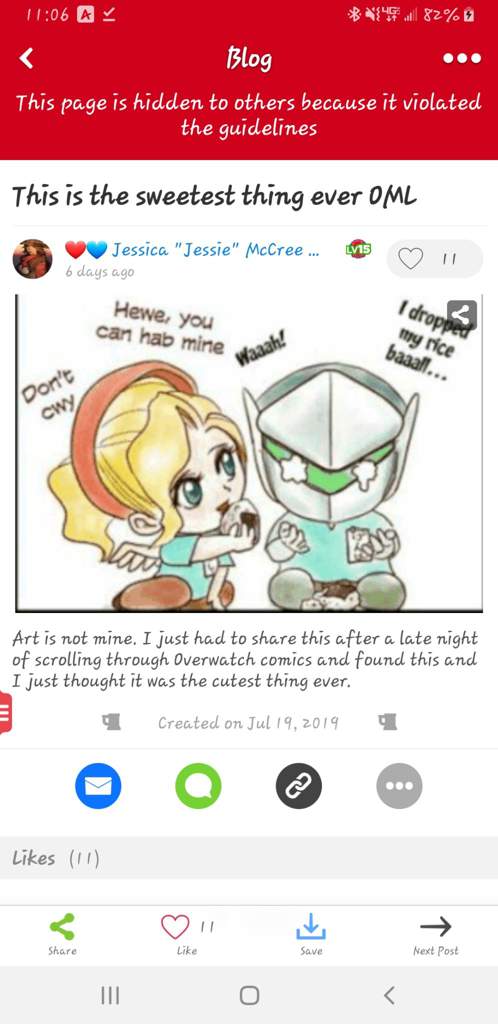Open Jessica "Jessie" McCree profile link
This screenshot has height=1024, width=498.
tap(208, 249)
